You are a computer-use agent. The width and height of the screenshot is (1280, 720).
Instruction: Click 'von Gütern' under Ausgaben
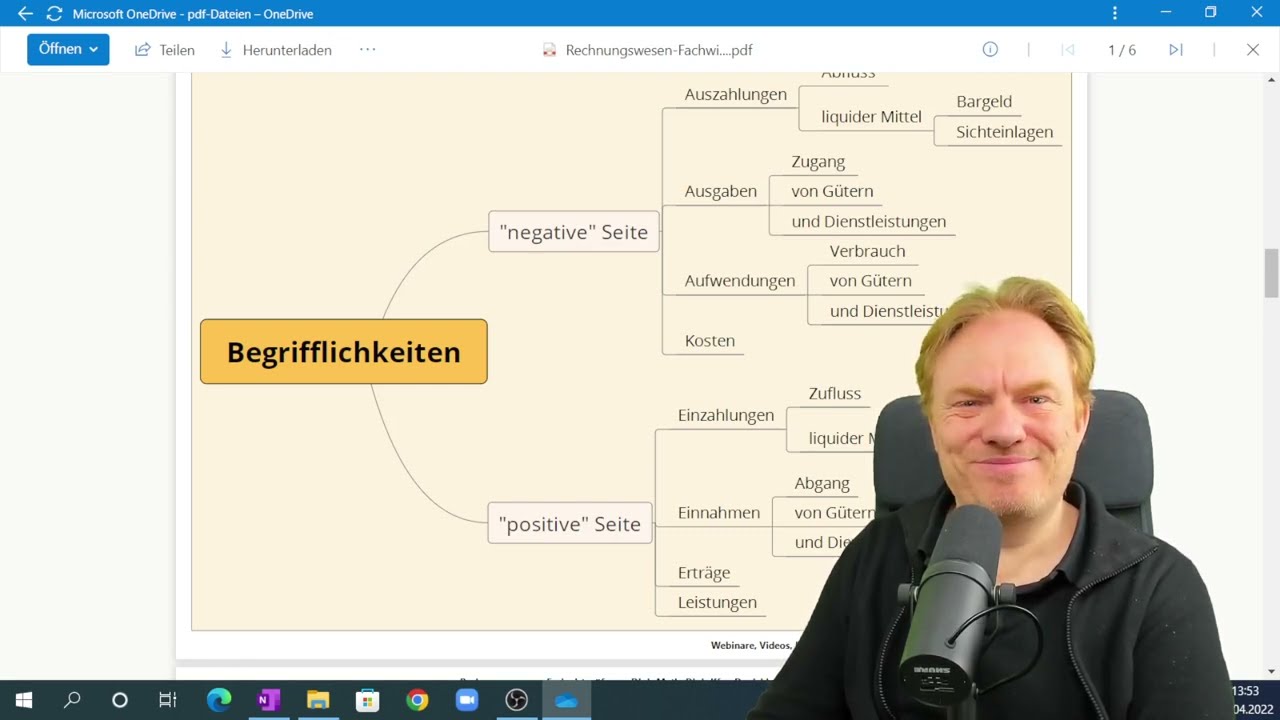coord(832,191)
